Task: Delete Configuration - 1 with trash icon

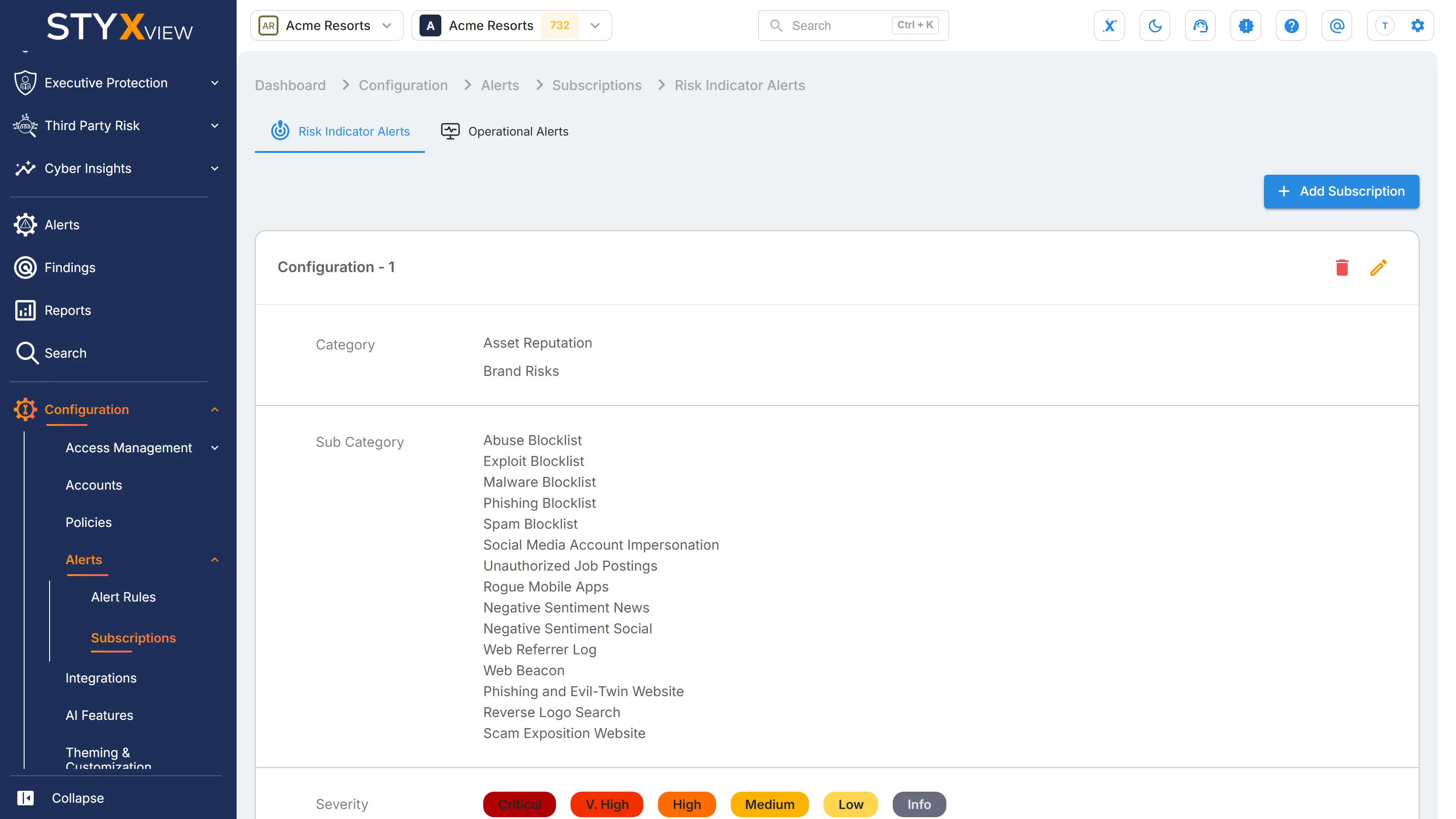Action: (x=1342, y=268)
